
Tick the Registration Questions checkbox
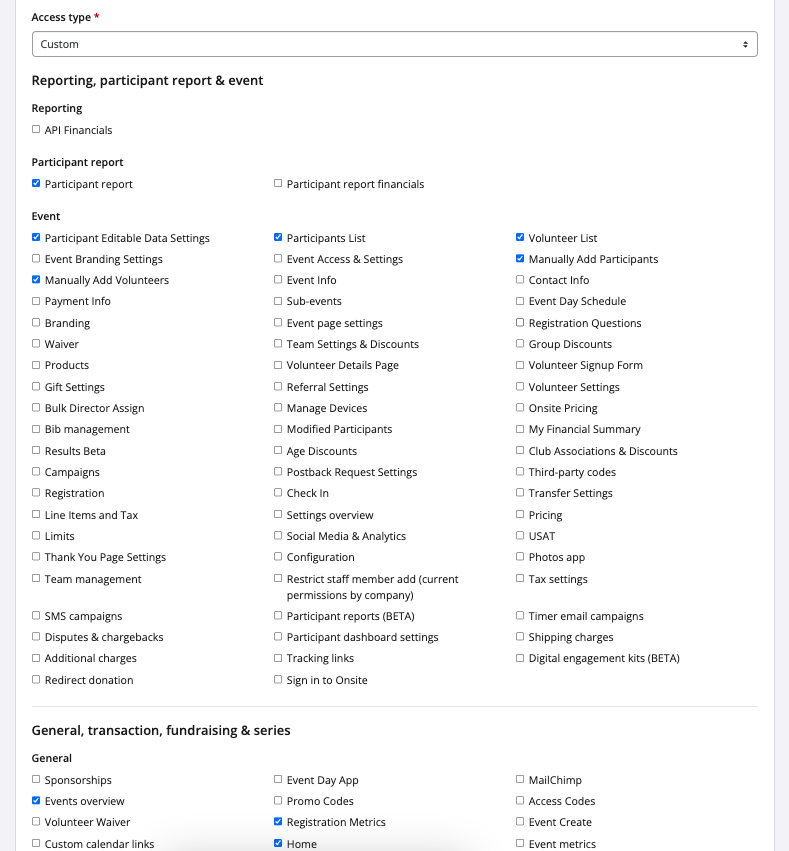[x=520, y=323]
